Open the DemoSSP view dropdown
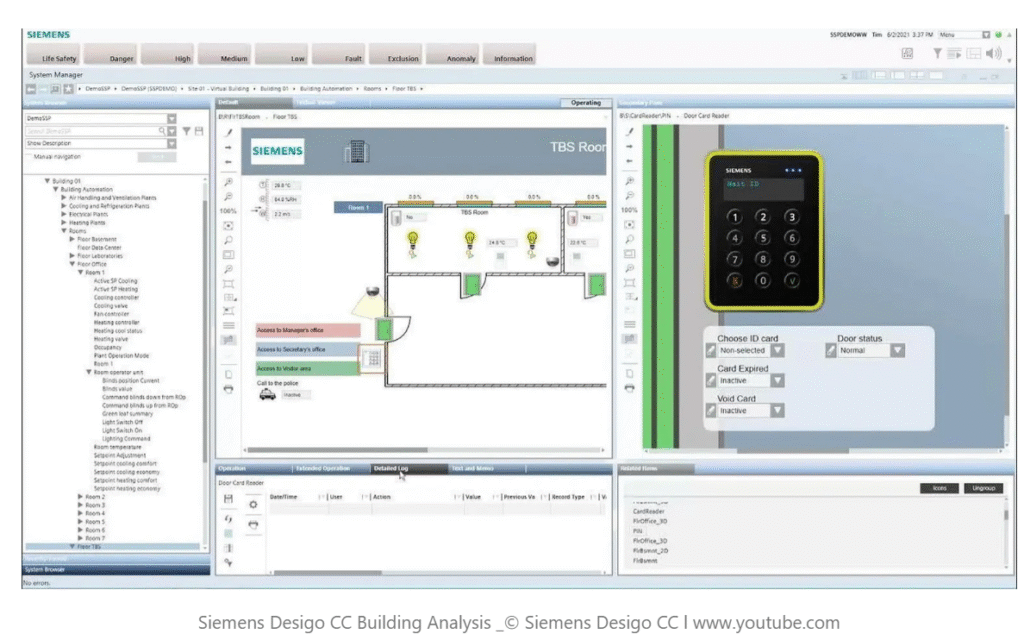 click(171, 119)
